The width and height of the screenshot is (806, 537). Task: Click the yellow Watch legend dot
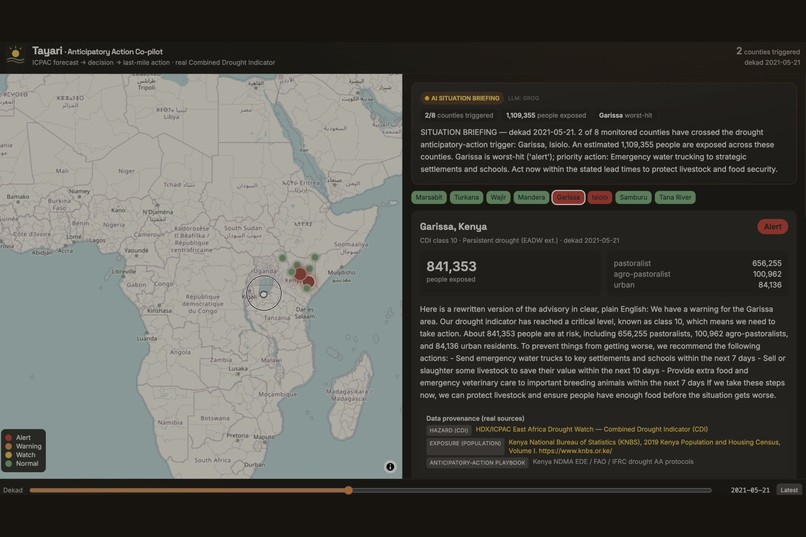pos(9,455)
